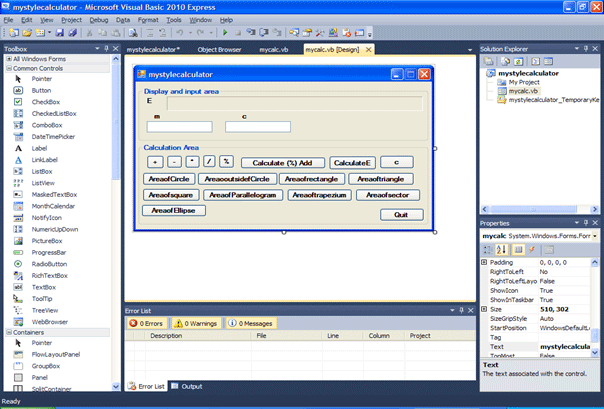Click the Quit button on the form
The width and height of the screenshot is (604, 409).
pos(401,215)
